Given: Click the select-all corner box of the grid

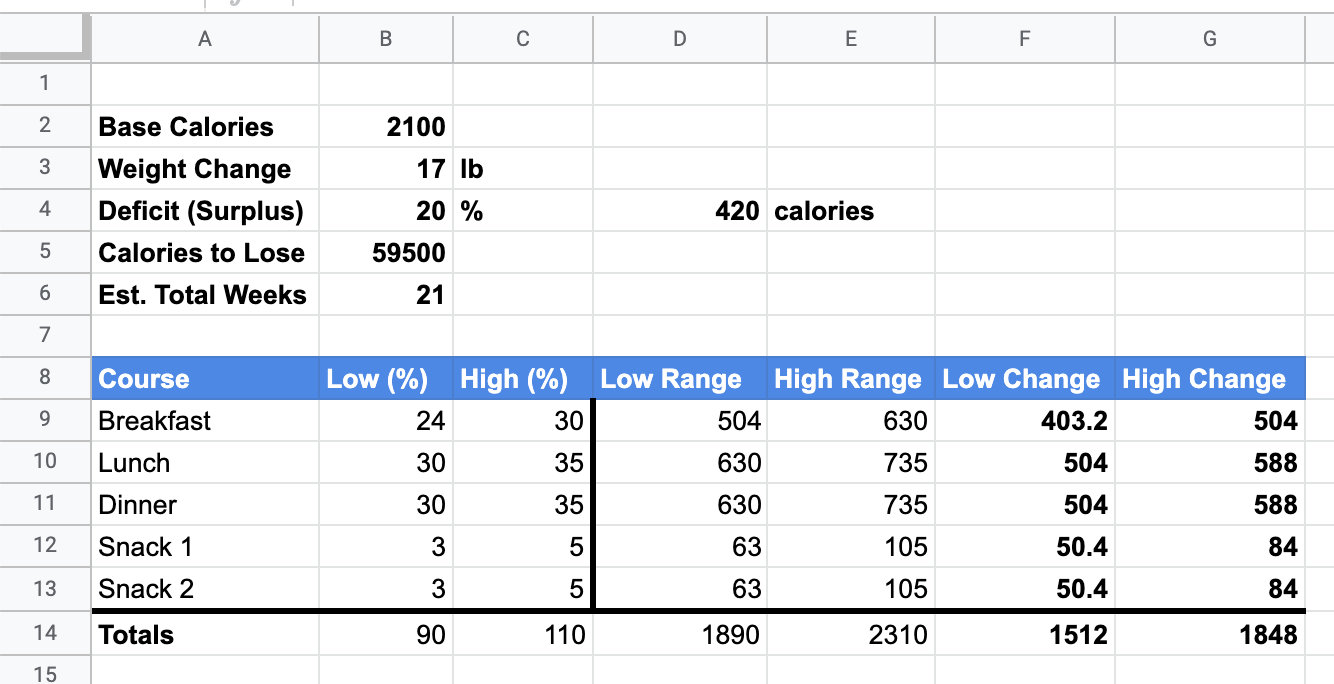Looking at the screenshot, I should pos(45,39).
